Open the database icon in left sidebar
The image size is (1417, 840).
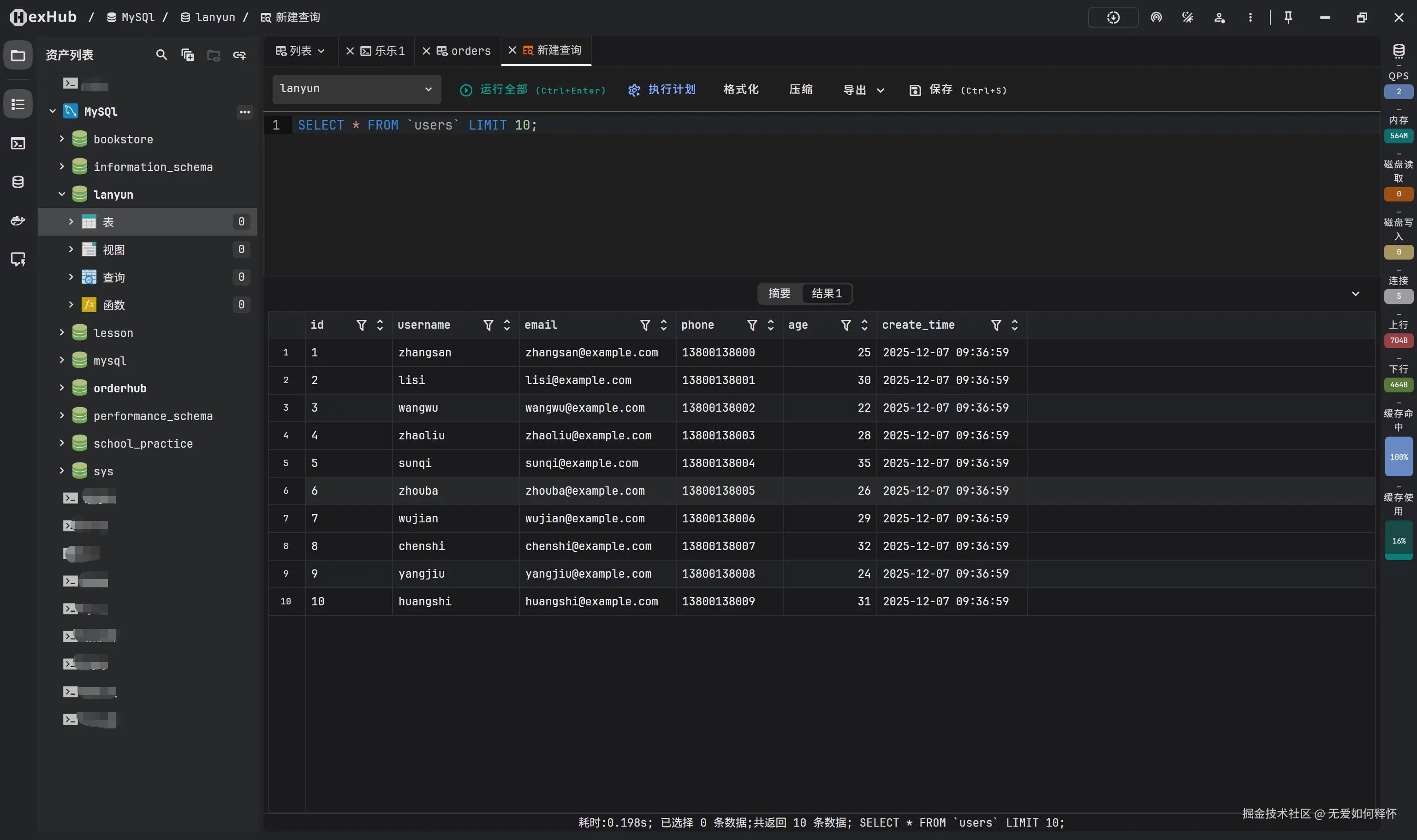(18, 182)
